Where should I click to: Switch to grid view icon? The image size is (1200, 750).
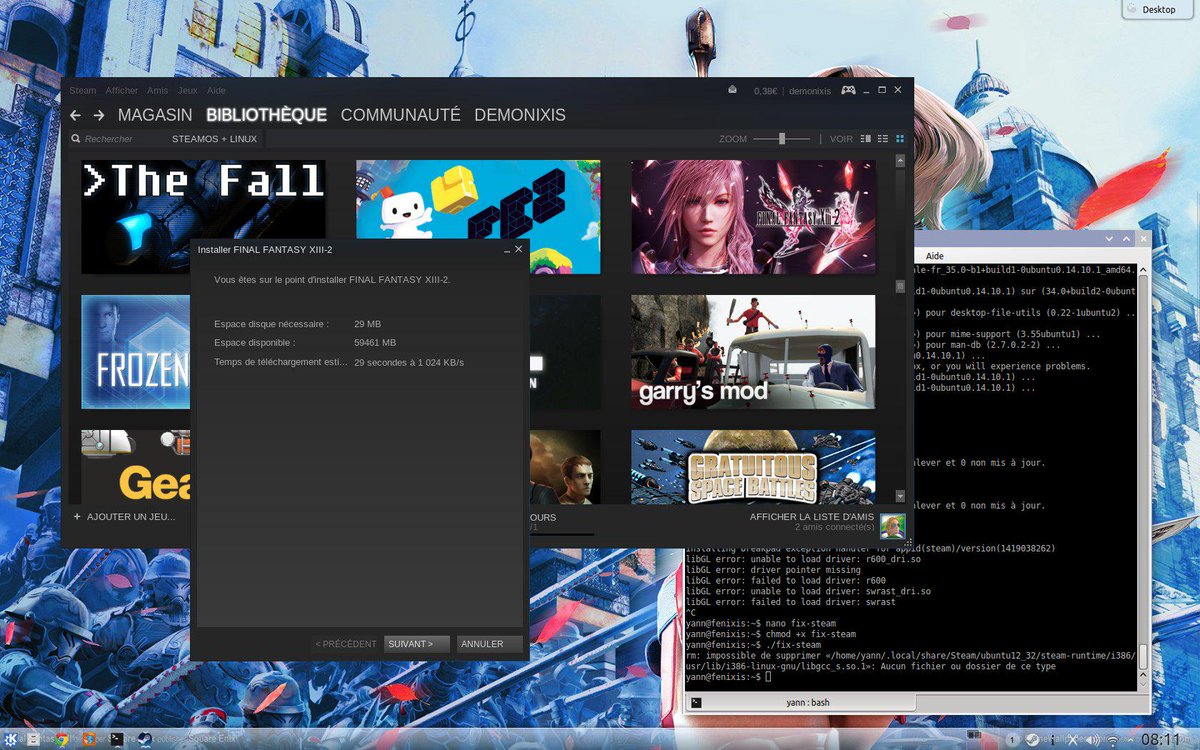899,139
